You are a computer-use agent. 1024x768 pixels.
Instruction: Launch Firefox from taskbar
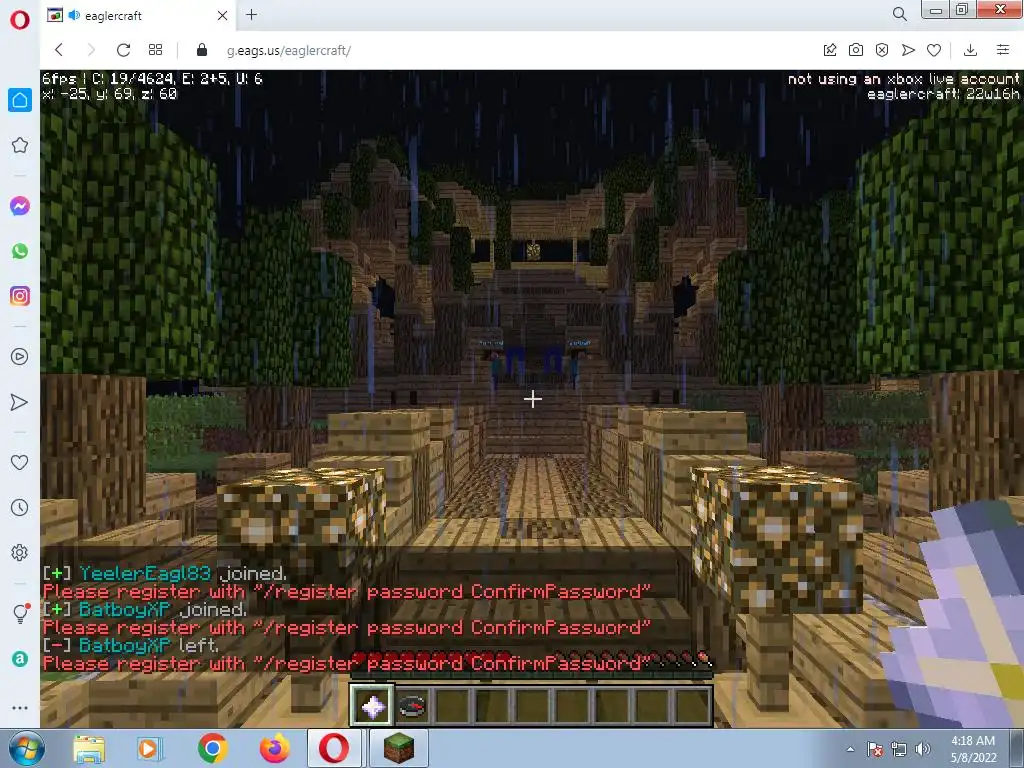pos(274,748)
